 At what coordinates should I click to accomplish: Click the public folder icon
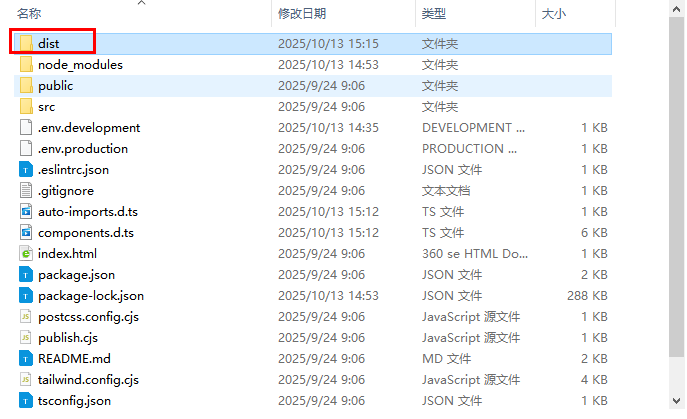click(26, 85)
